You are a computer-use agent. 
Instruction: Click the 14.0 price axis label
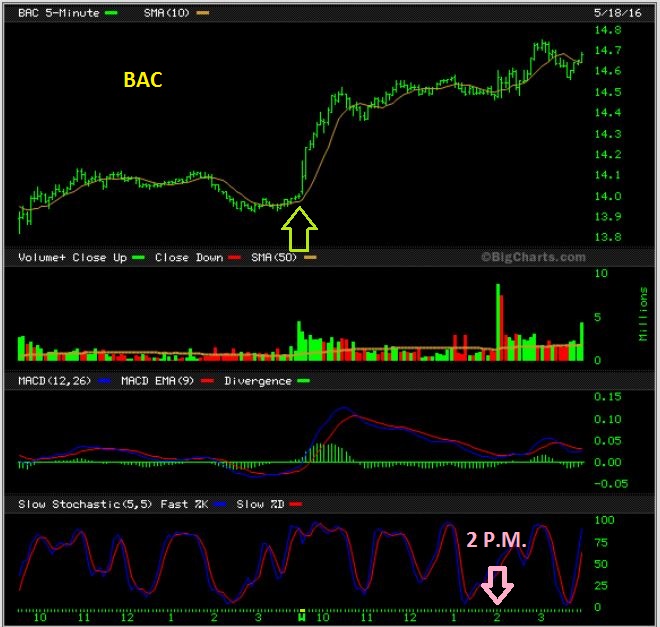(x=608, y=196)
